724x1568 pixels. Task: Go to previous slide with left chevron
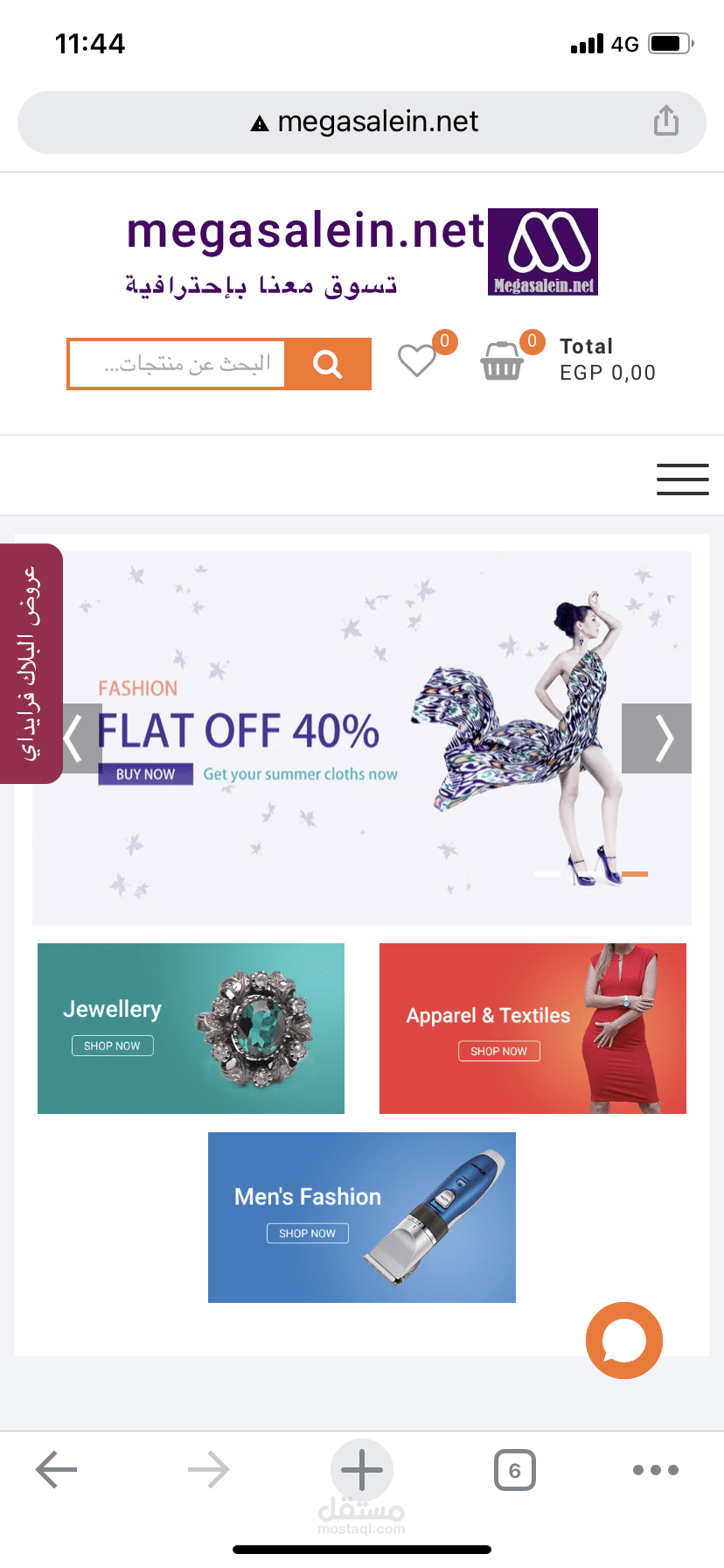(81, 738)
